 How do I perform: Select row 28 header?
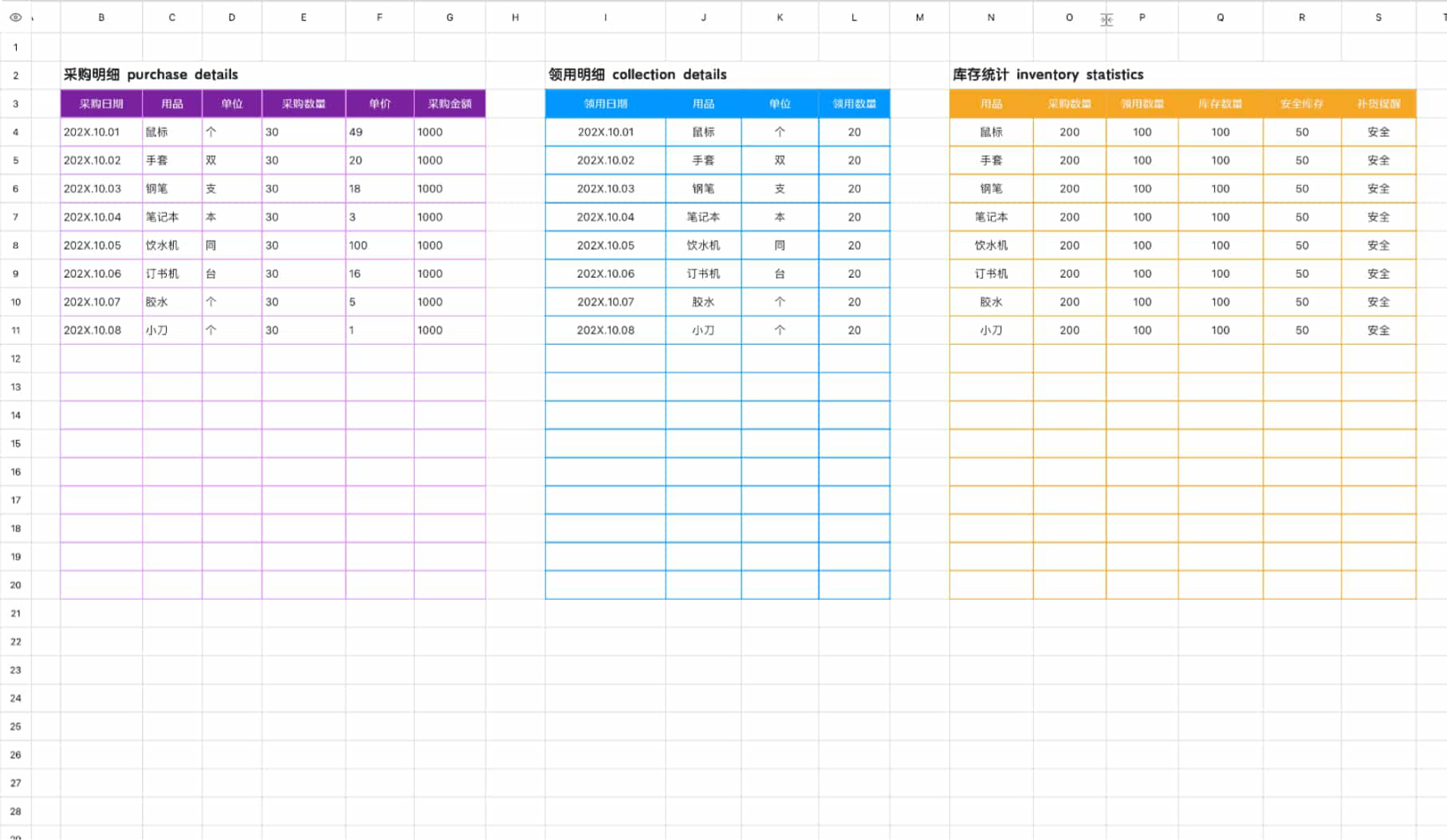(15, 811)
